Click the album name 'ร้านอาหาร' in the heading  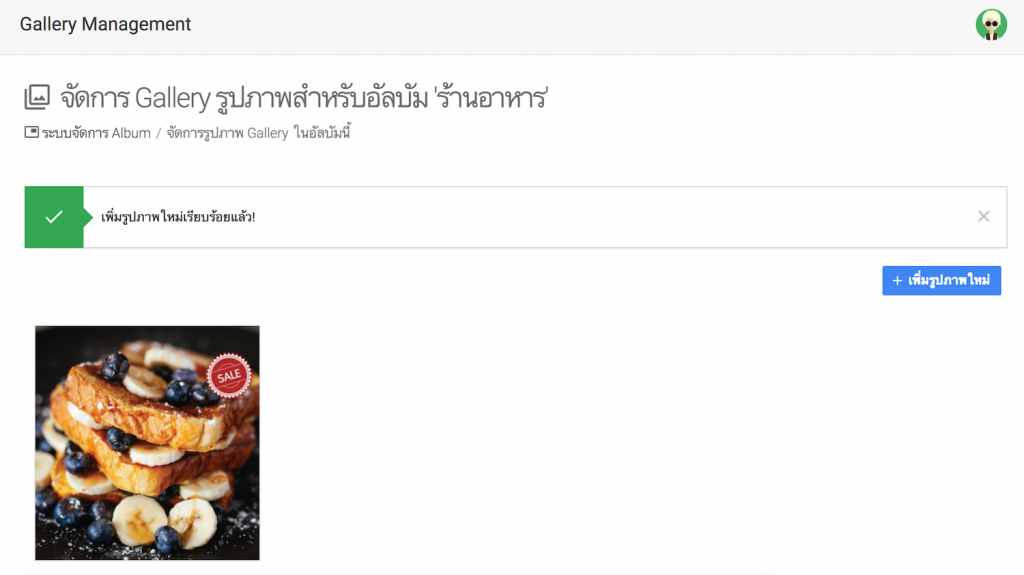[491, 98]
